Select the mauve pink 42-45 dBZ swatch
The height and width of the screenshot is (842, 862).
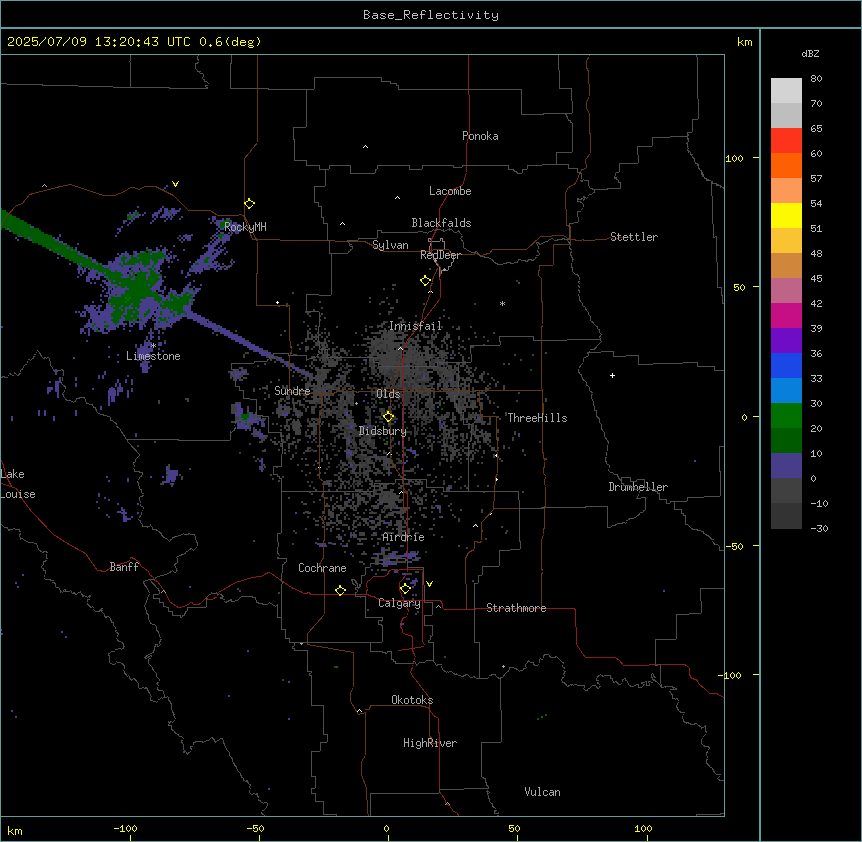tap(786, 290)
